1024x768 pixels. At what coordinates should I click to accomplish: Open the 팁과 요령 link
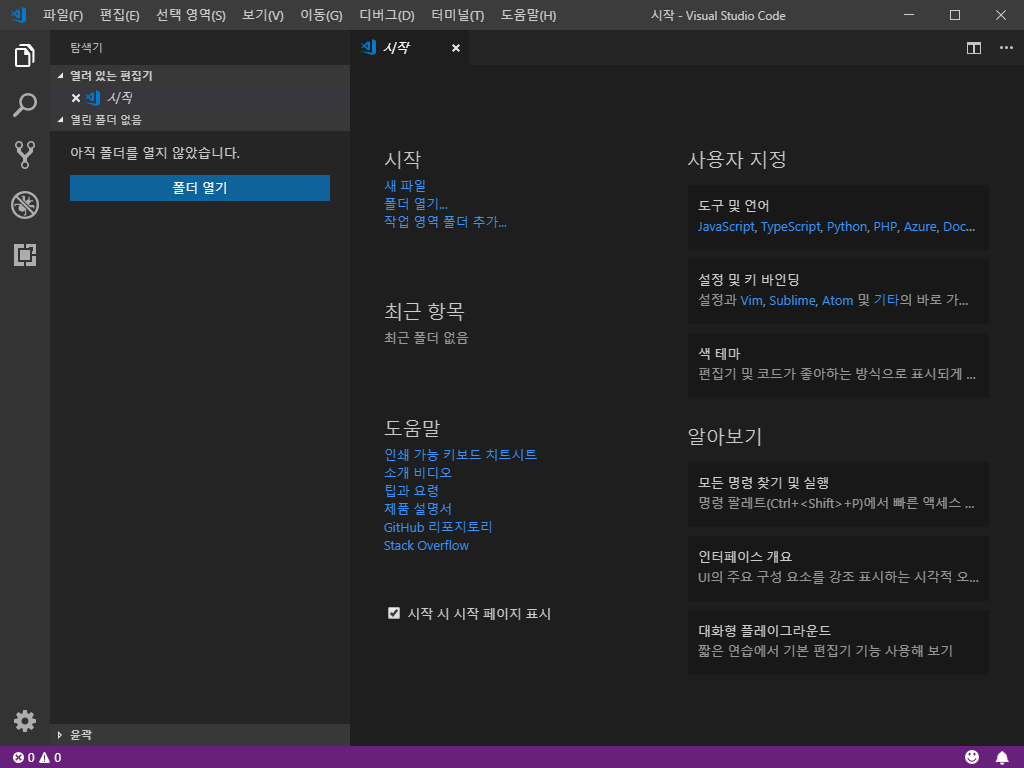click(411, 490)
